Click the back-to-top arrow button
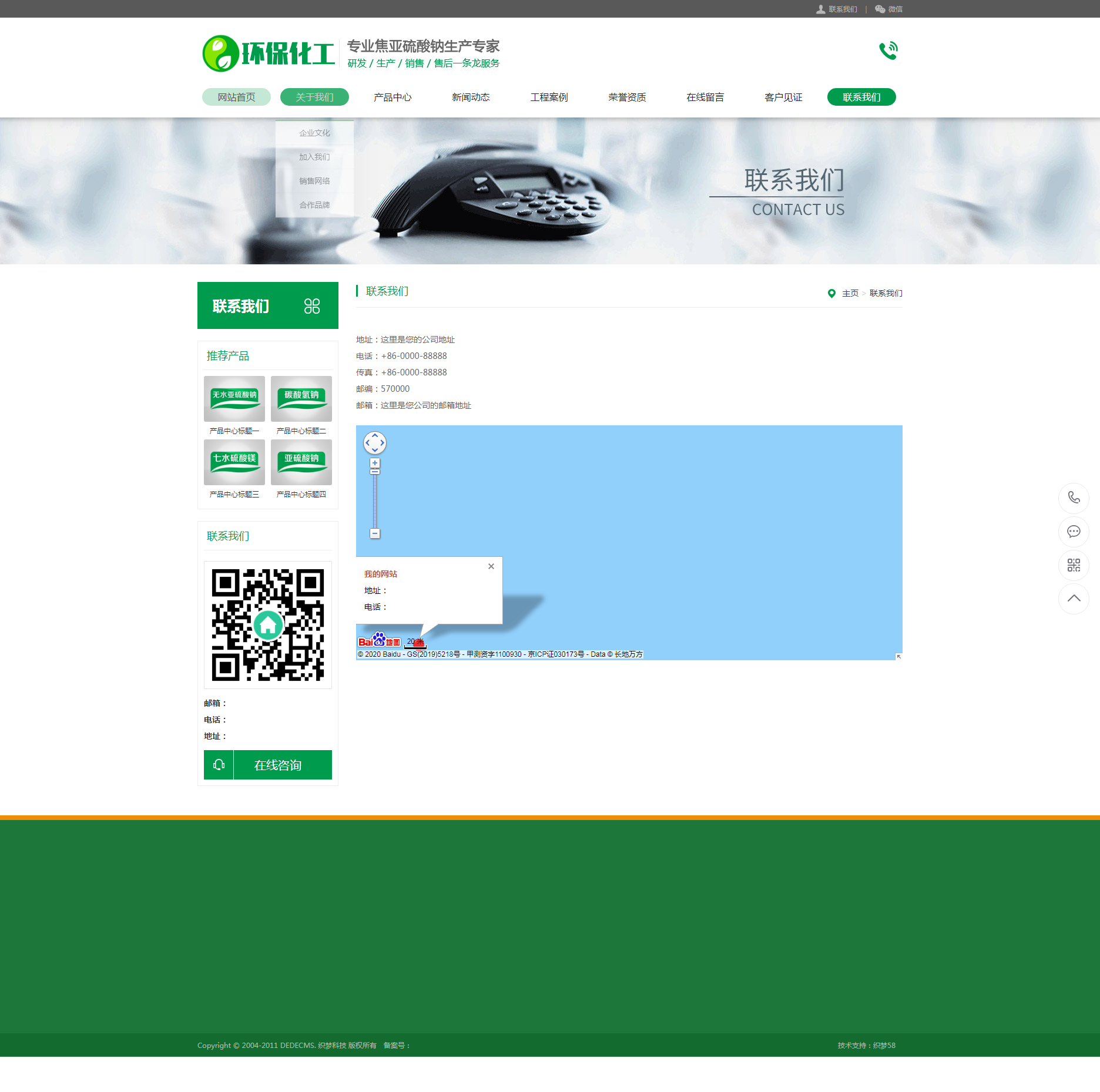The image size is (1100, 1092). tap(1074, 599)
